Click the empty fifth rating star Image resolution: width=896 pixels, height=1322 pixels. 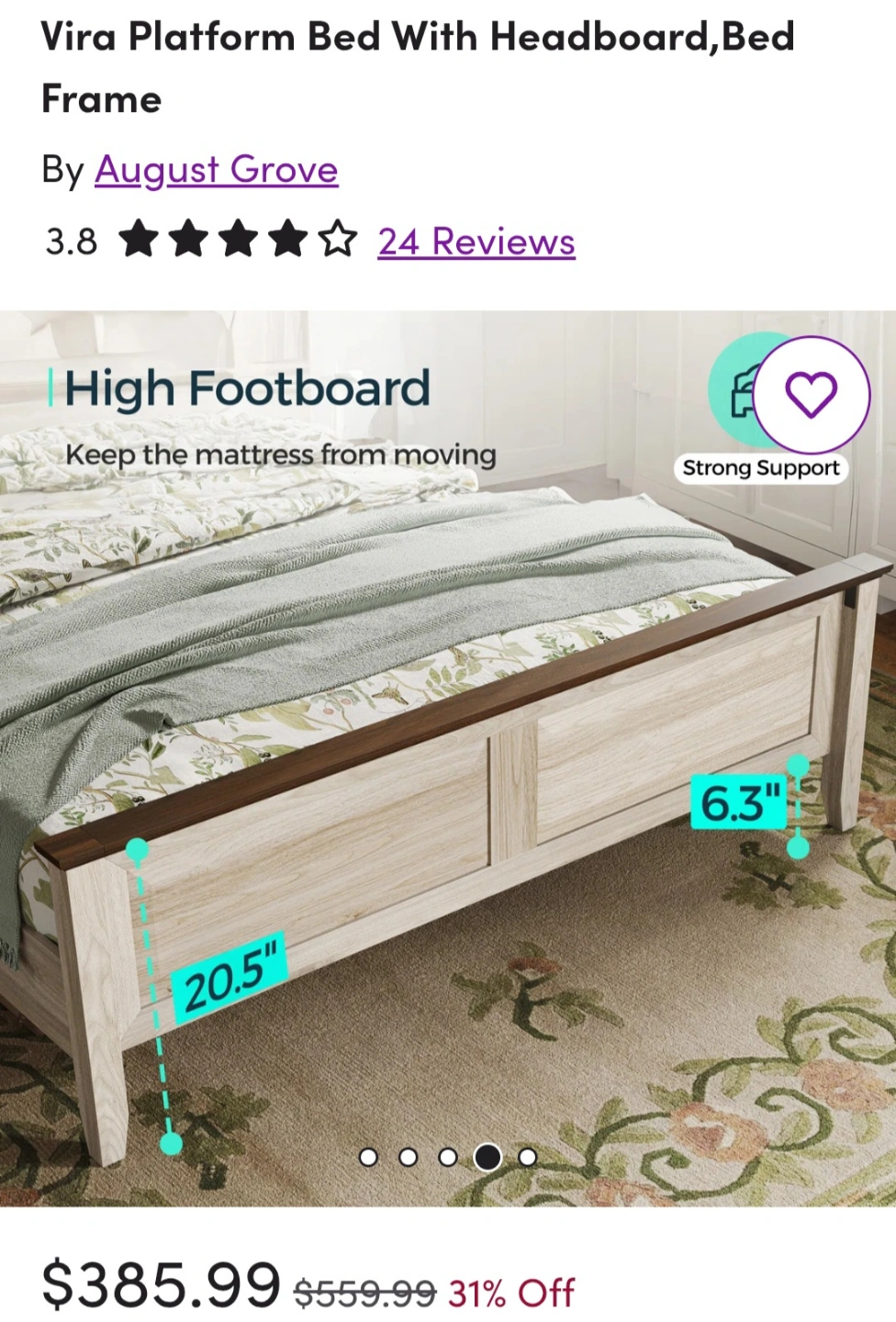338,239
